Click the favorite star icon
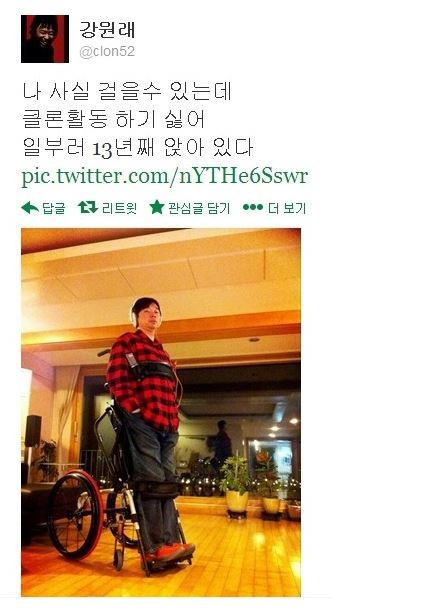The image size is (424, 609). tap(157, 207)
